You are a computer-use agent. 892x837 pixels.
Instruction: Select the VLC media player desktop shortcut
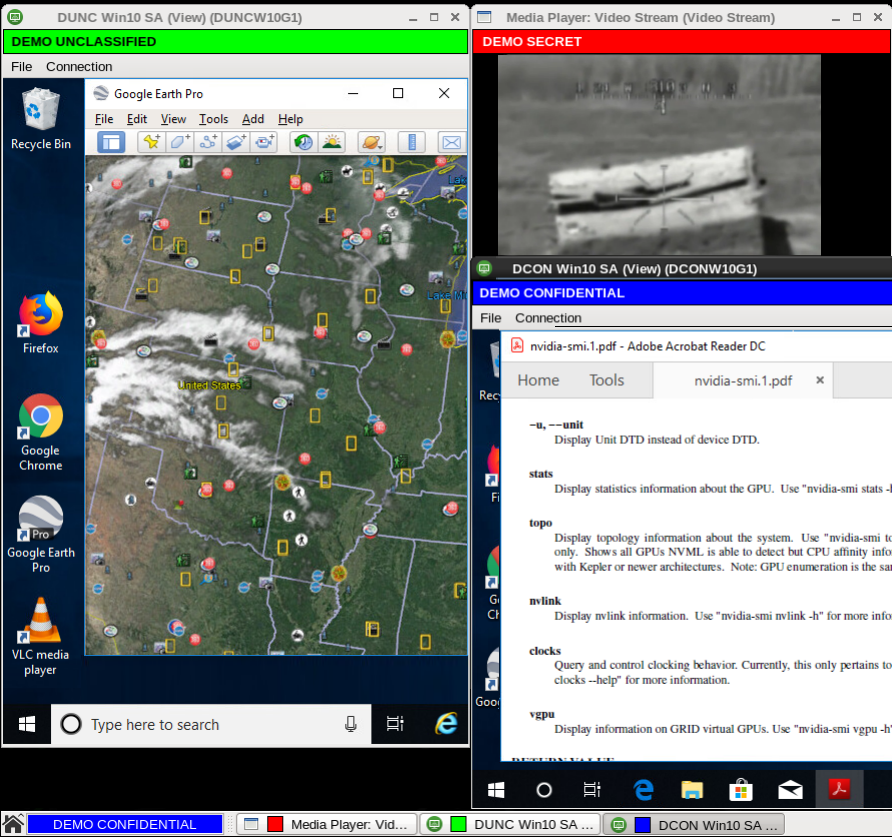[40, 637]
